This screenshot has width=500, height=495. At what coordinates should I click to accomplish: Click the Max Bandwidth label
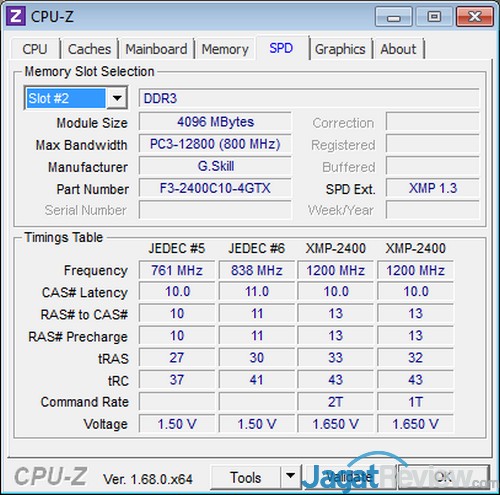tap(81, 145)
